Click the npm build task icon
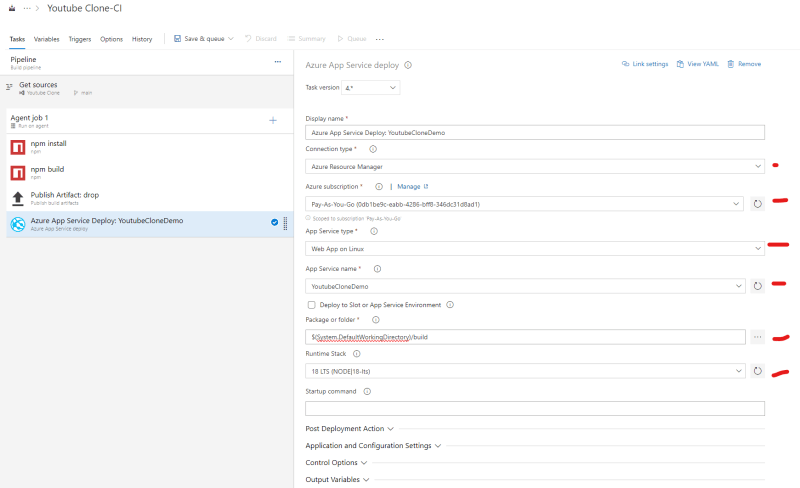Screen dimensions: 800x488 (x=18, y=173)
